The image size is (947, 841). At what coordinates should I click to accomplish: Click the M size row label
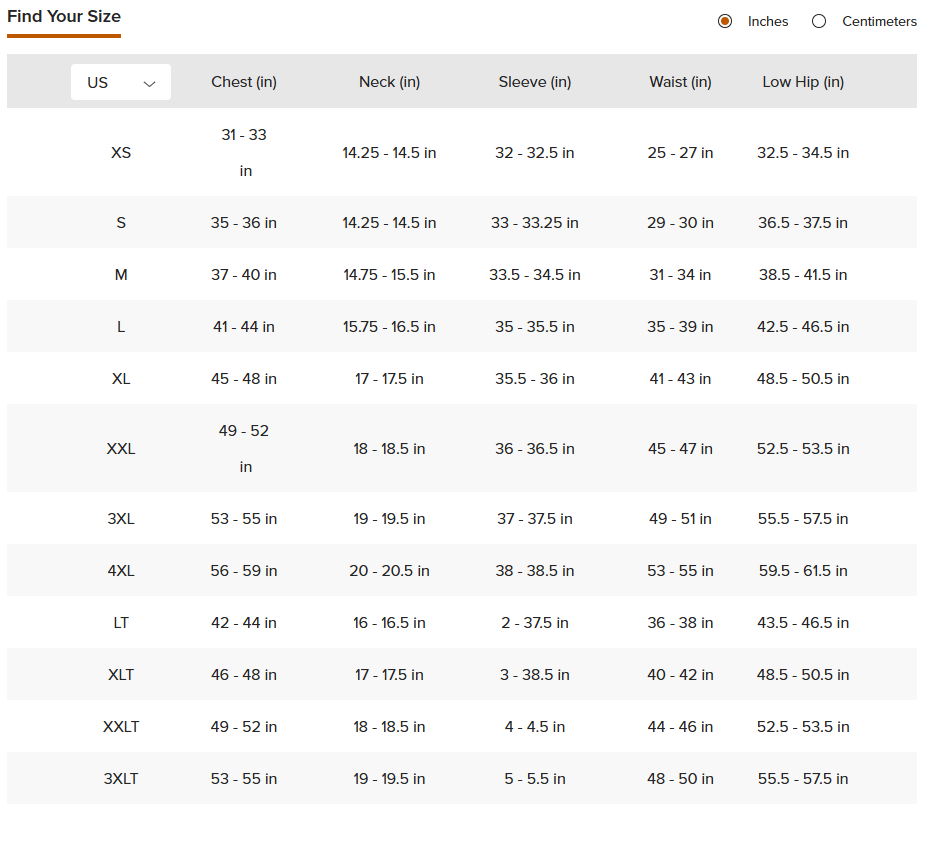click(121, 274)
